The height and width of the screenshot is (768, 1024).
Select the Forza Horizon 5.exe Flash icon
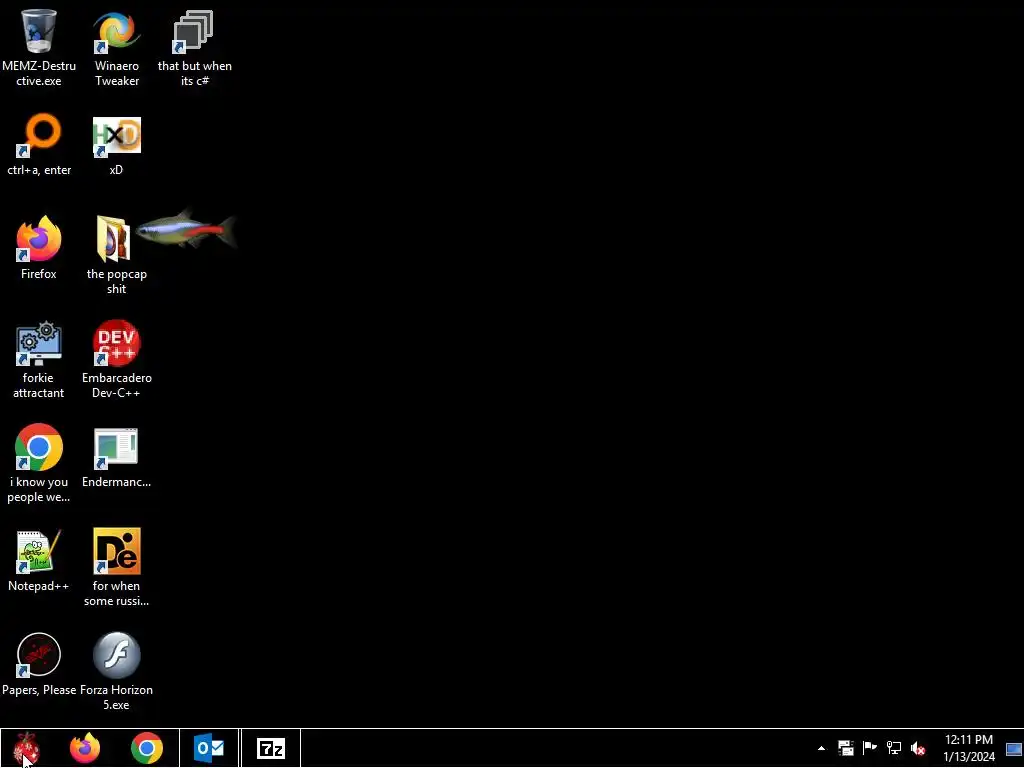pyautogui.click(x=116, y=655)
